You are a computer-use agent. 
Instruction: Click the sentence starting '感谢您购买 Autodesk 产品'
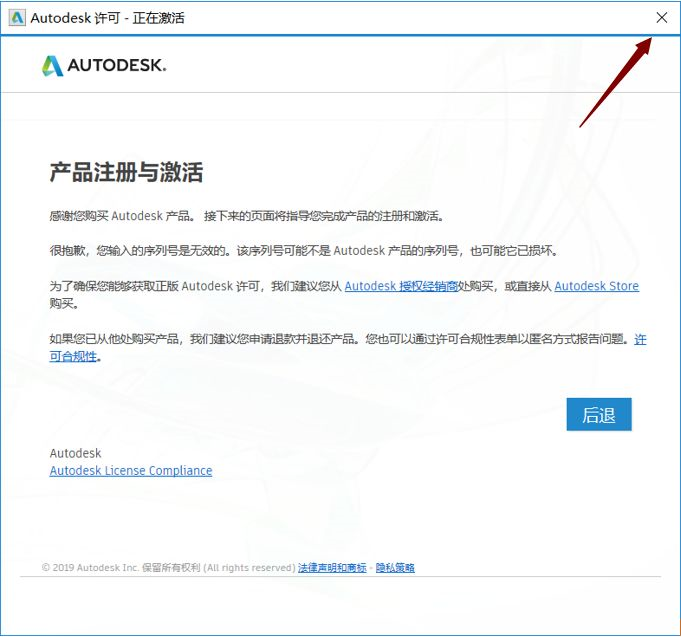point(246,216)
